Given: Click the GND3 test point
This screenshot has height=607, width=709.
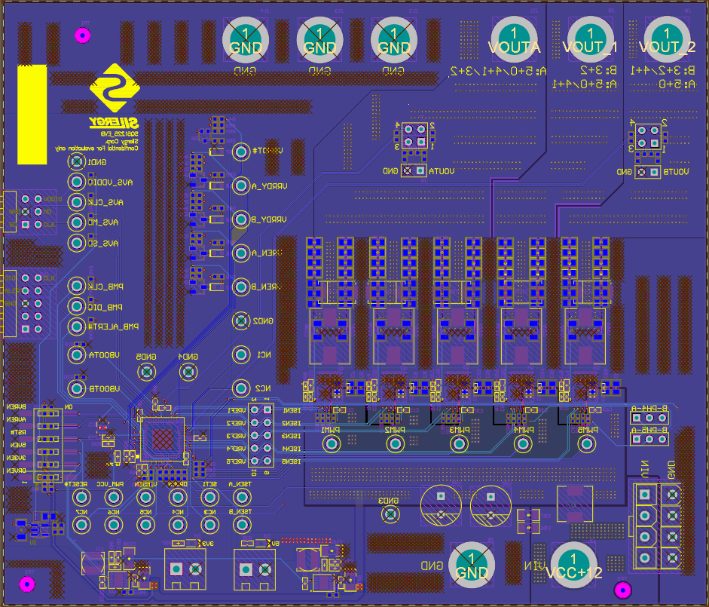Looking at the screenshot, I should coord(389,513).
